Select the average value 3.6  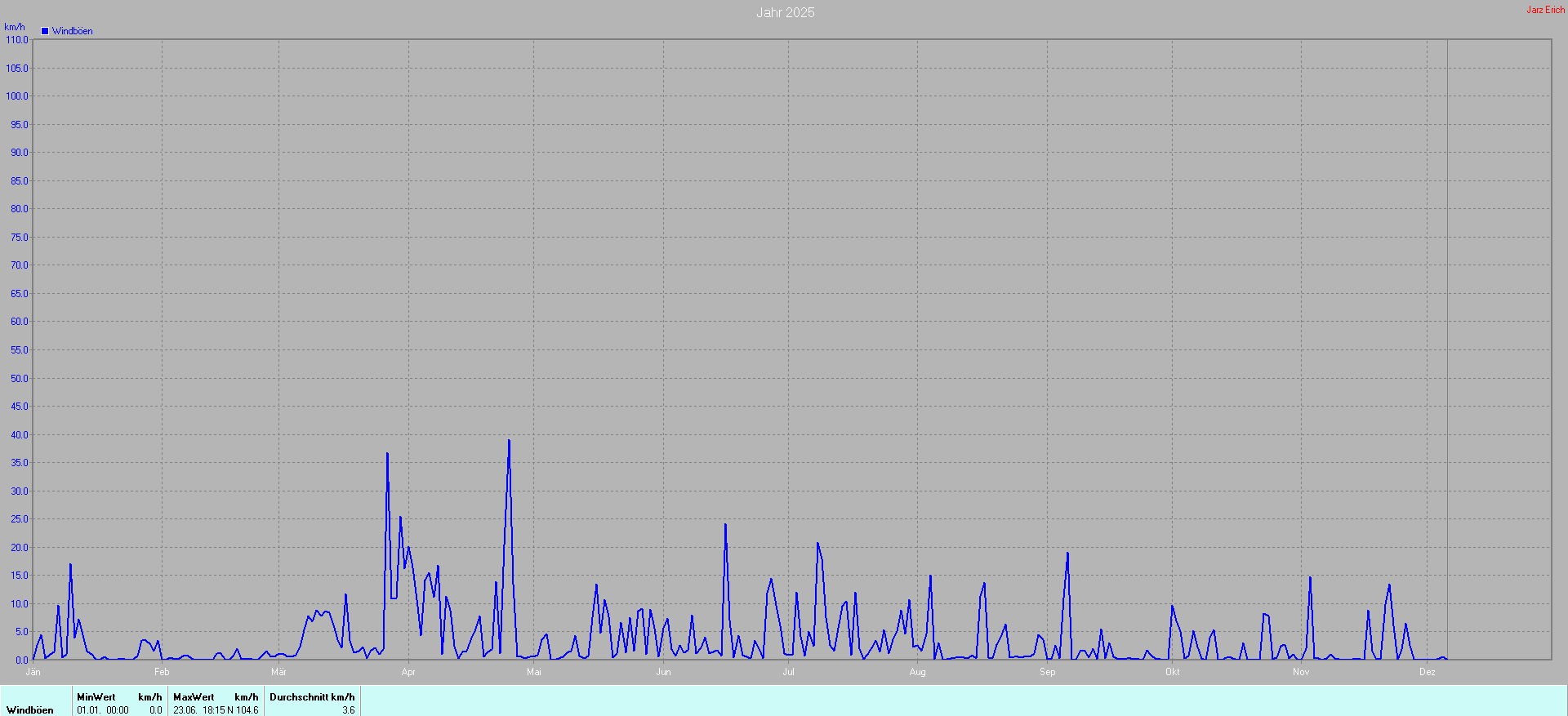coord(349,710)
